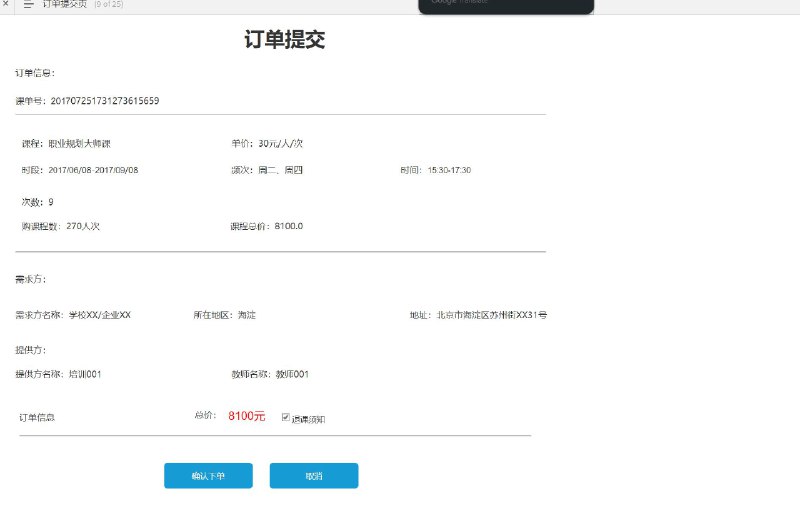This screenshot has height=526, width=800.
Task: Click the unit price 30元/人/次
Action: click(x=281, y=143)
